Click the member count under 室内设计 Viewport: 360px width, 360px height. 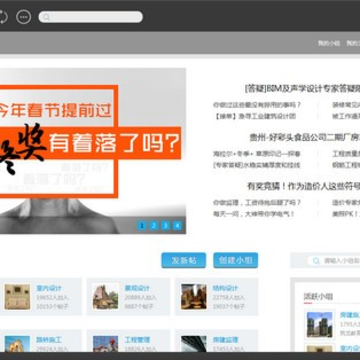pyautogui.click(x=52, y=297)
